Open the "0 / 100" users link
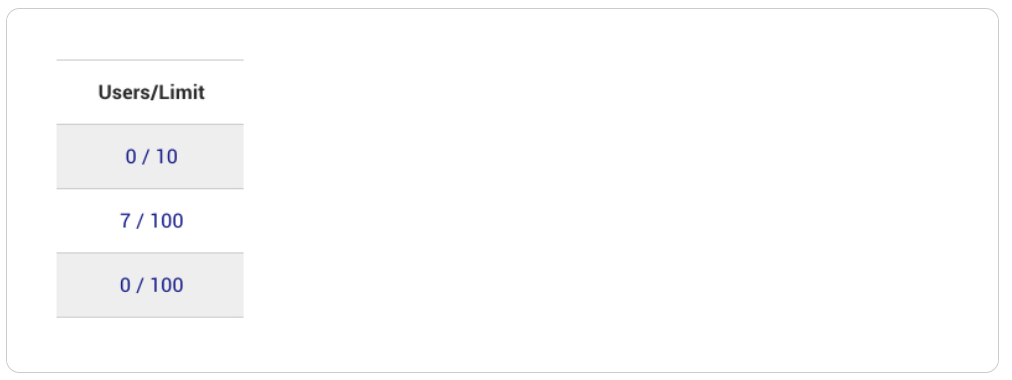The width and height of the screenshot is (1012, 380). pyautogui.click(x=151, y=285)
